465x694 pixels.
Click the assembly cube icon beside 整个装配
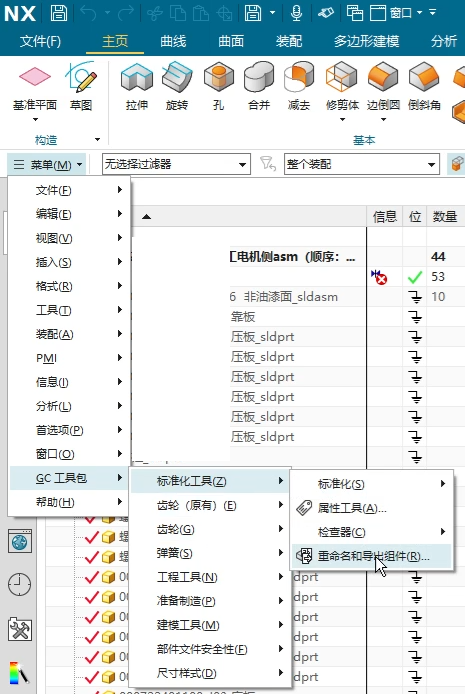click(x=457, y=164)
